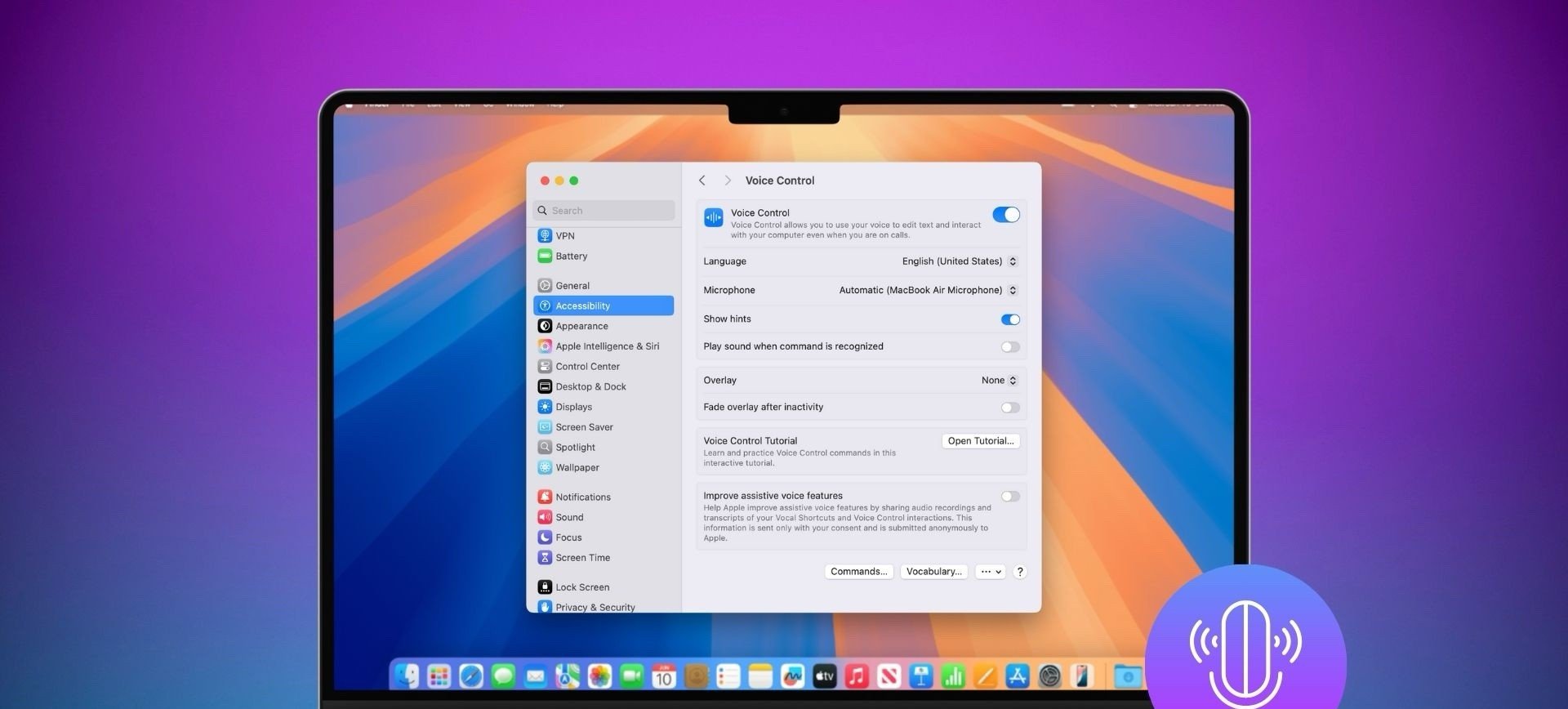Open Launchpad from the Dock
Screen dimensions: 1568x709
[439, 676]
